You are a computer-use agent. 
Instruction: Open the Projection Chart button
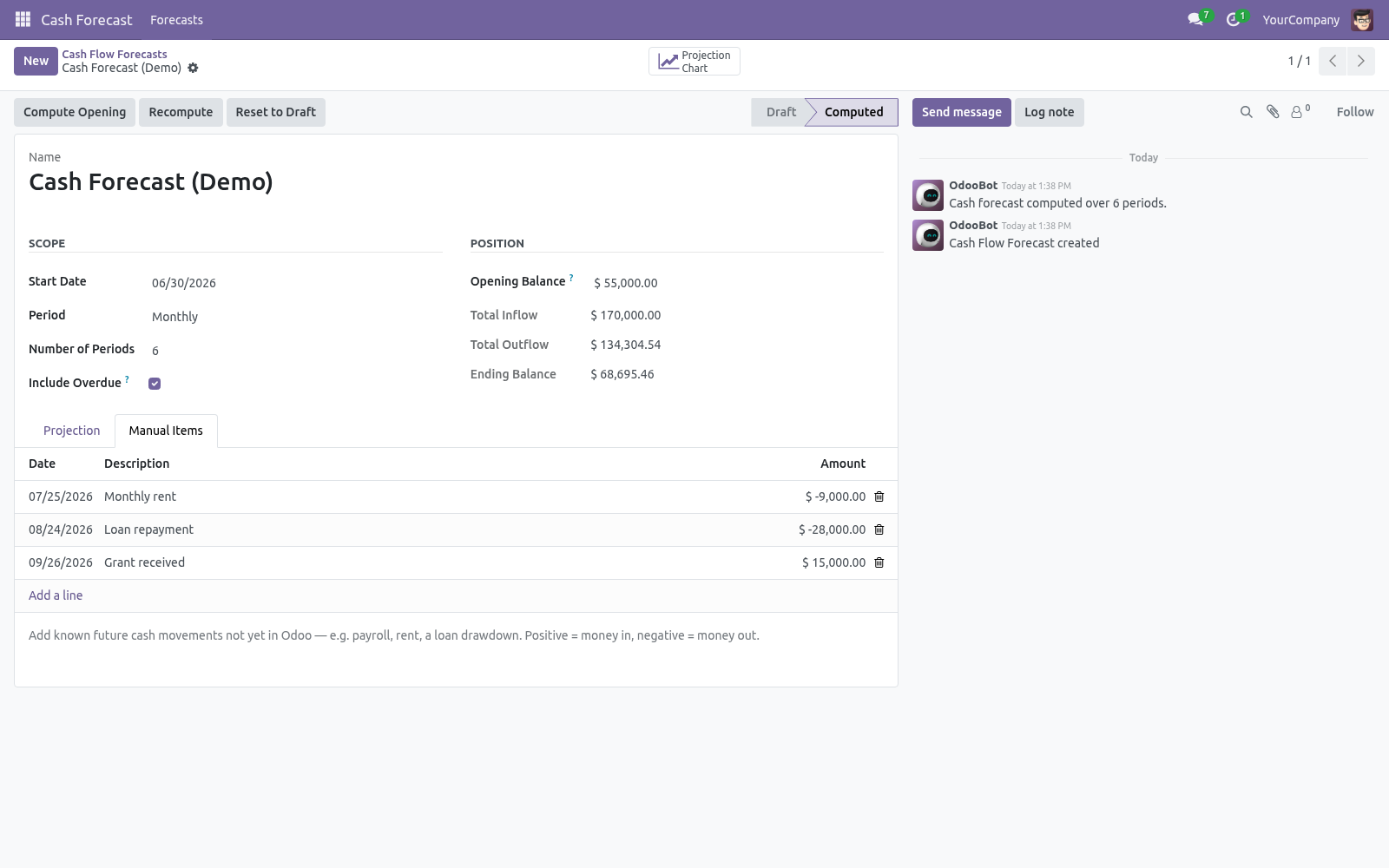tap(694, 62)
